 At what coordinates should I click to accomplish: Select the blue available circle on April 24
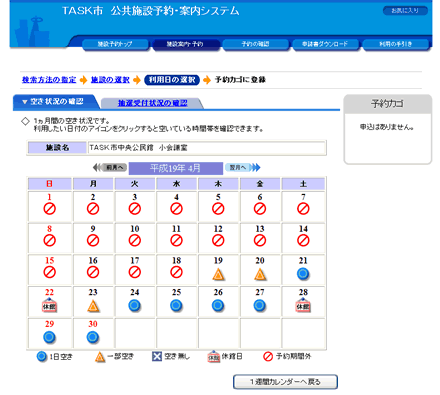pyautogui.click(x=135, y=306)
